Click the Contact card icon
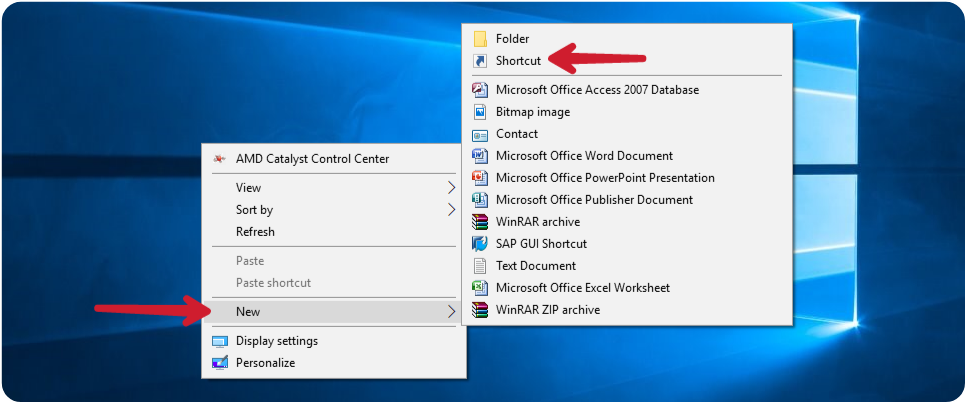Screen dimensions: 966x403 [480, 134]
